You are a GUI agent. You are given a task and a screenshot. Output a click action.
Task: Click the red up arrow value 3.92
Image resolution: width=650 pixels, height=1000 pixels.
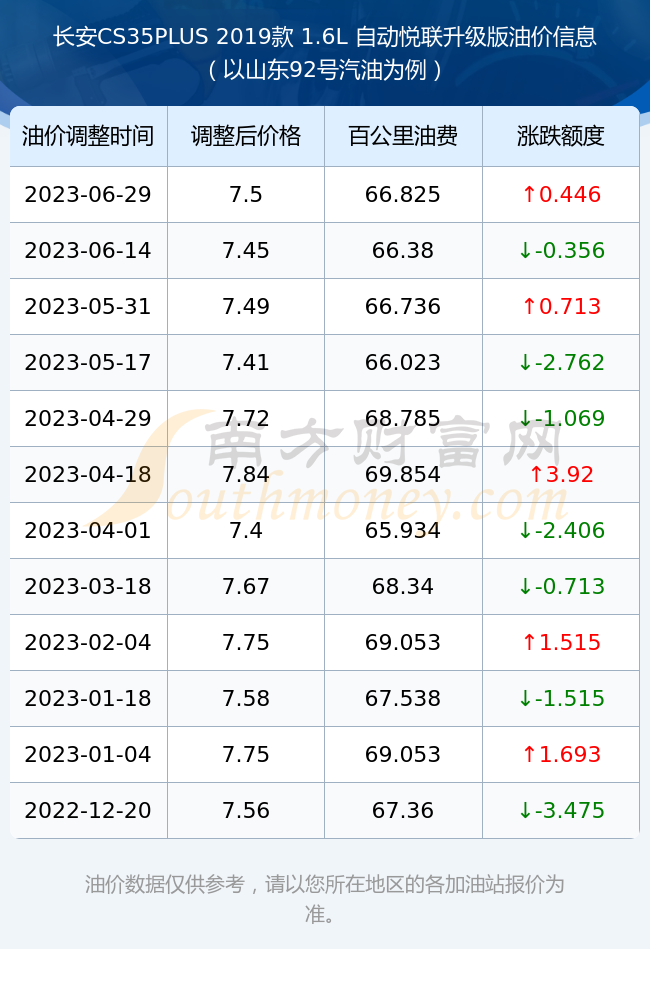561,474
